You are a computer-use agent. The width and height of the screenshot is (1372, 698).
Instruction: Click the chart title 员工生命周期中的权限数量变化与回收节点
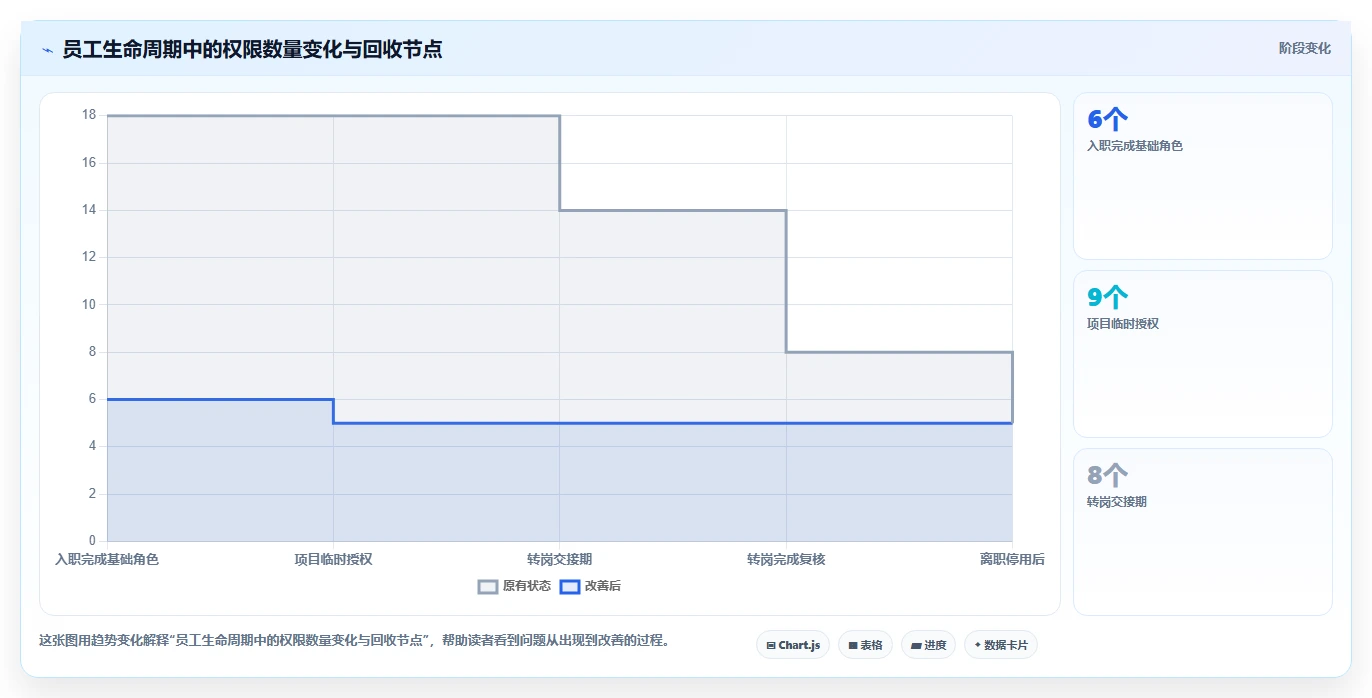[252, 49]
